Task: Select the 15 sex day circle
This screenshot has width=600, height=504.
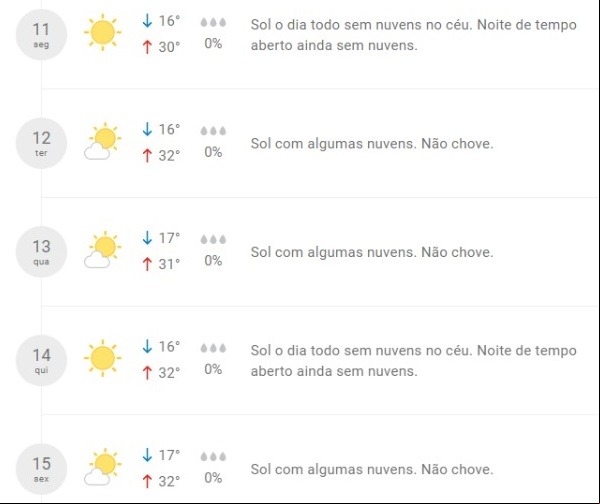Action: 41,469
